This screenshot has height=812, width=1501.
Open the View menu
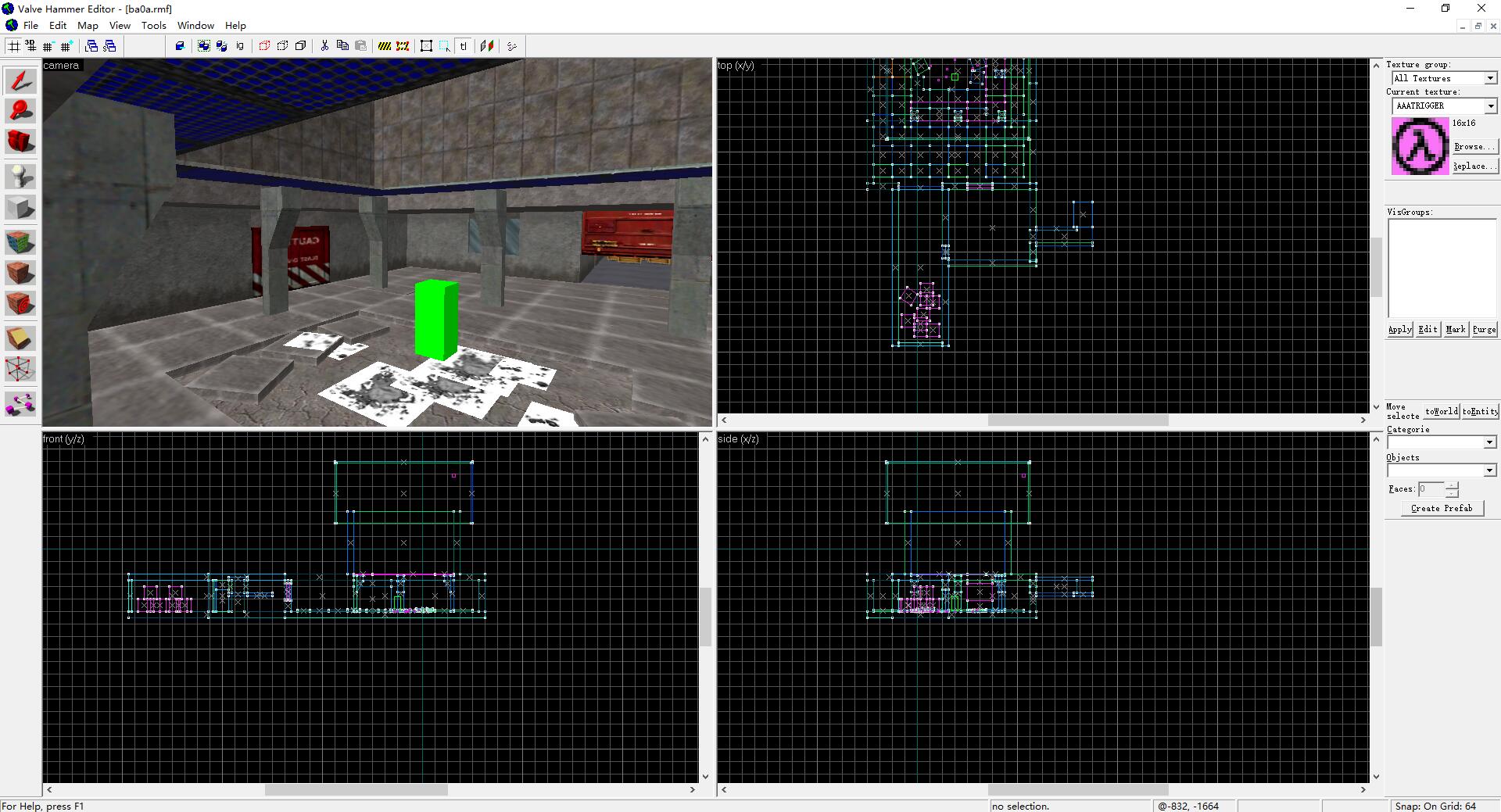tap(120, 25)
